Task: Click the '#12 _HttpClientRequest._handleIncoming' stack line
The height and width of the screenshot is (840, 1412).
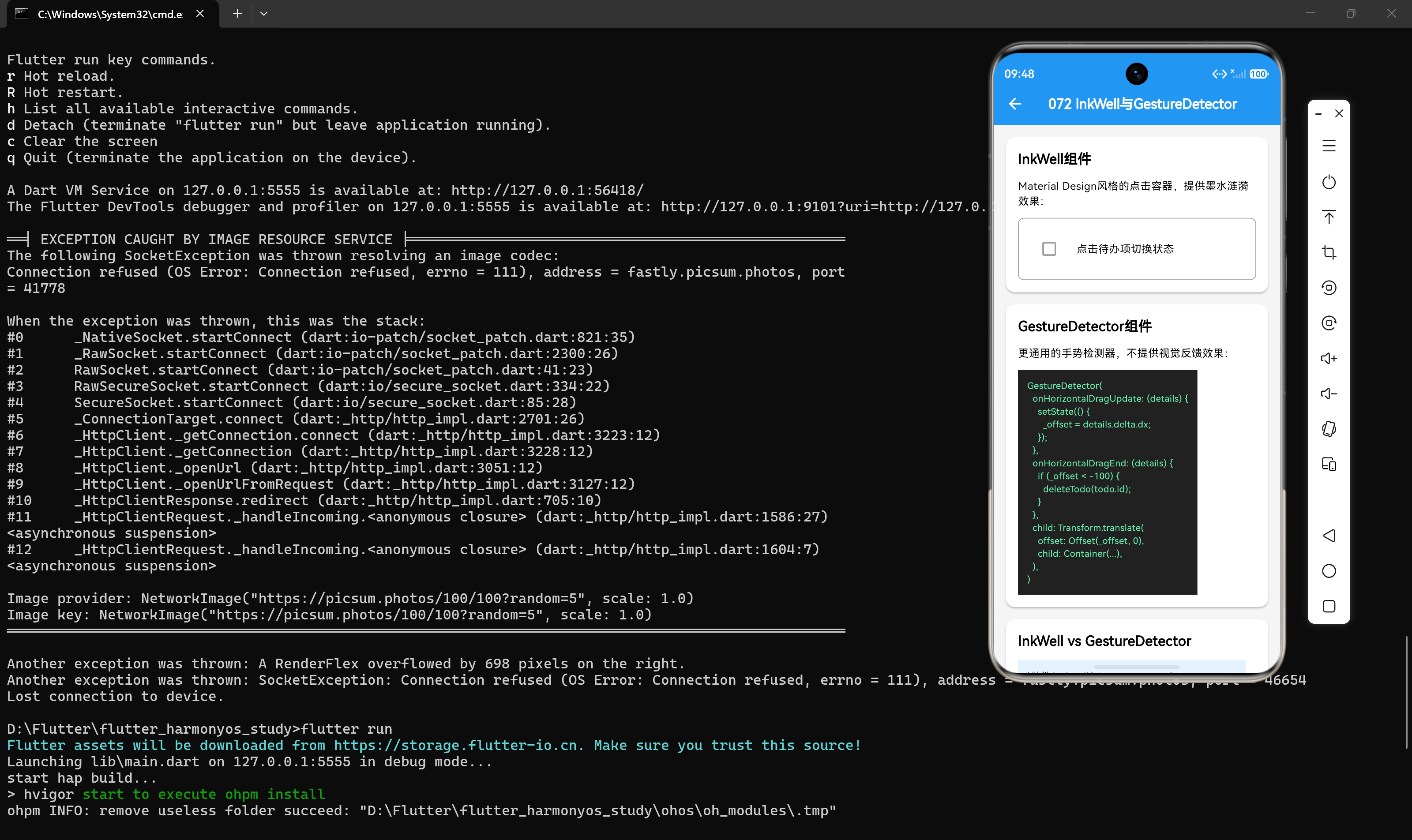Action: pyautogui.click(x=413, y=550)
